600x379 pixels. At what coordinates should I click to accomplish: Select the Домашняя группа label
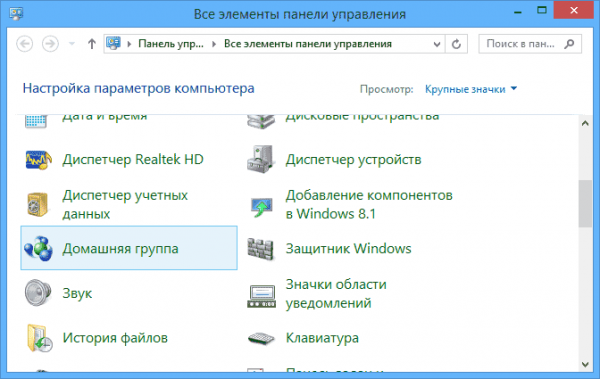pos(121,249)
